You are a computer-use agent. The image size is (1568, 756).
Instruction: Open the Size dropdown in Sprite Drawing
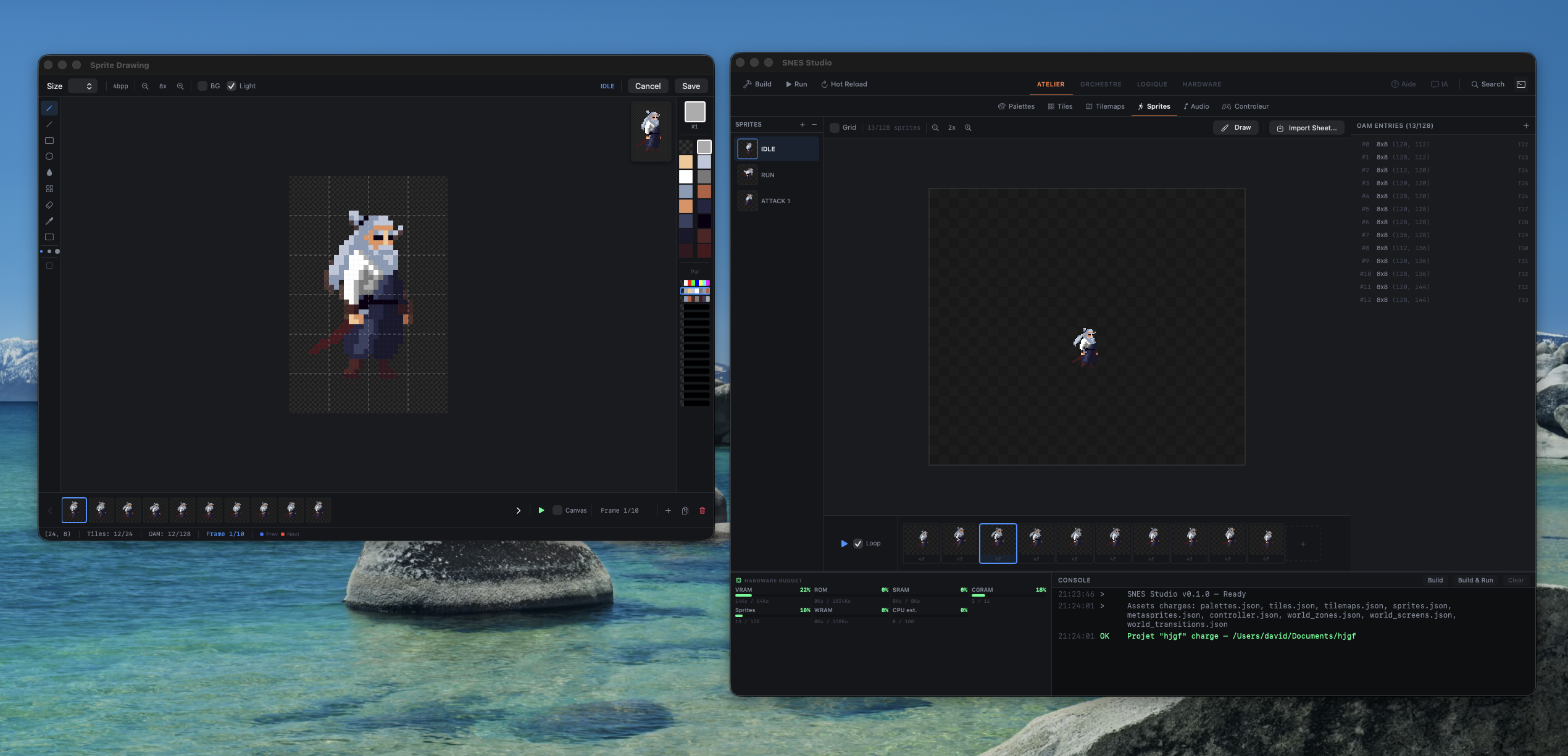81,86
